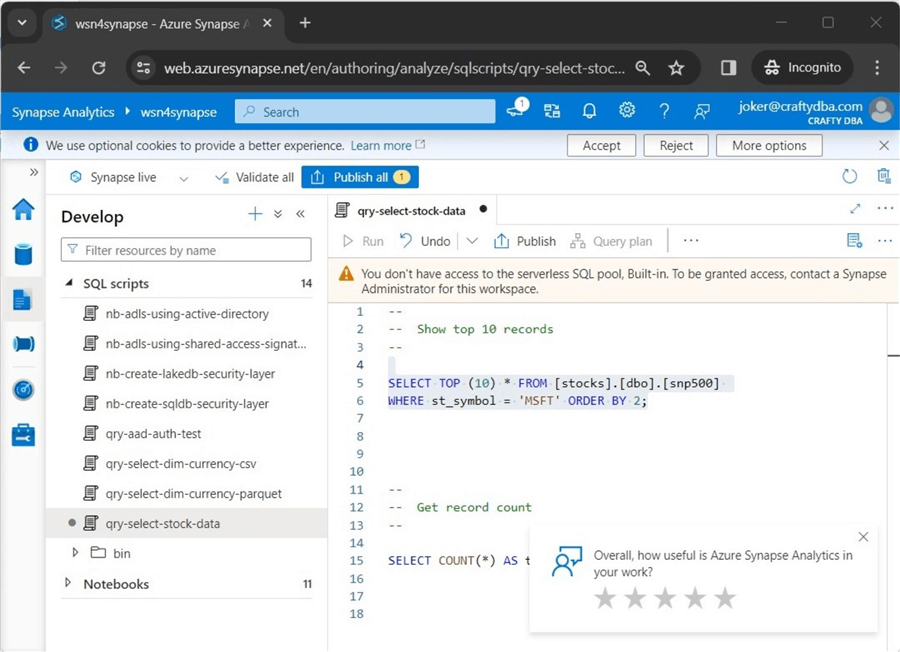
Task: Open the Data hub in sidebar
Action: (23, 254)
